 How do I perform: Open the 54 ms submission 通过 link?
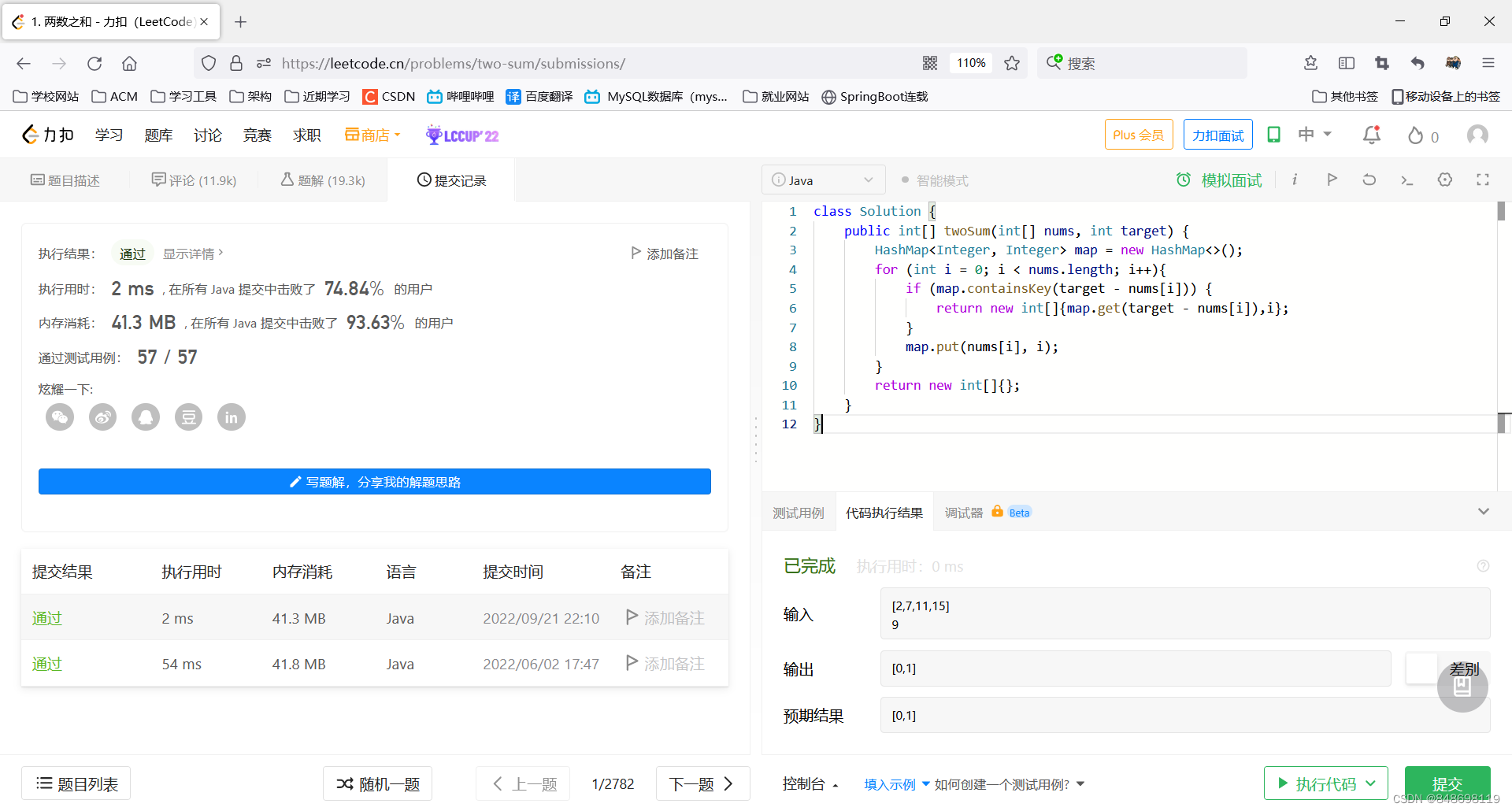[47, 664]
